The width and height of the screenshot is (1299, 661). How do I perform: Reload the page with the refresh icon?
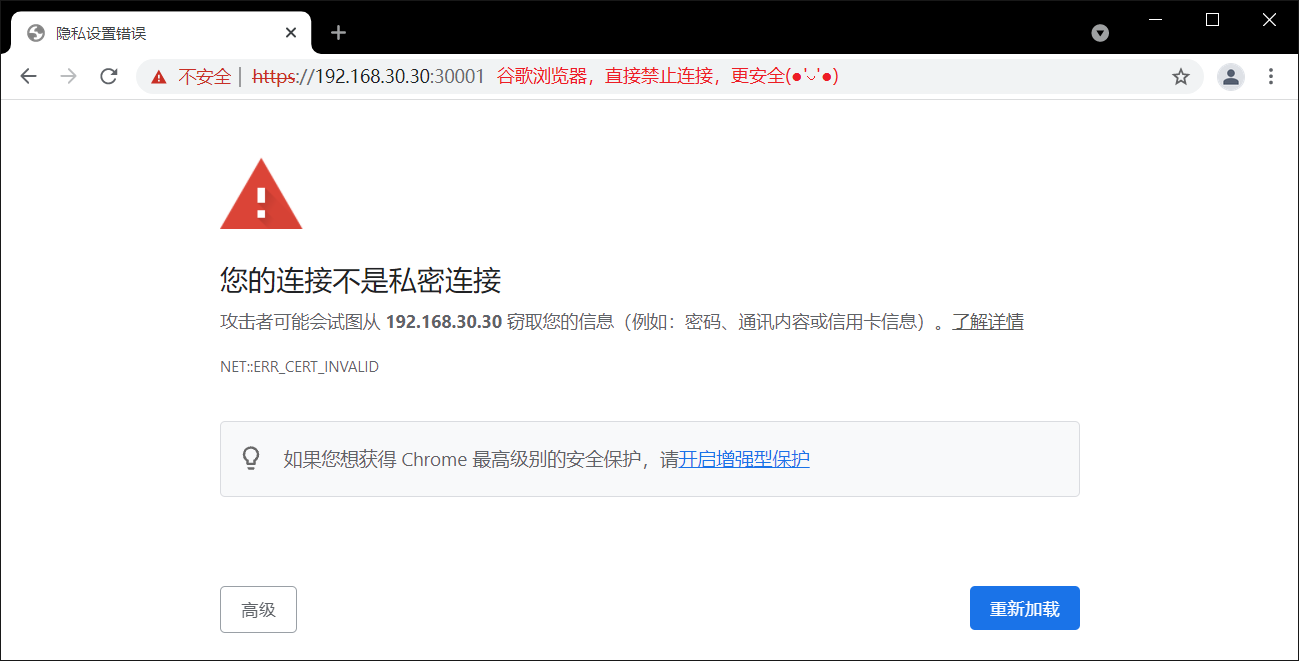pyautogui.click(x=109, y=76)
